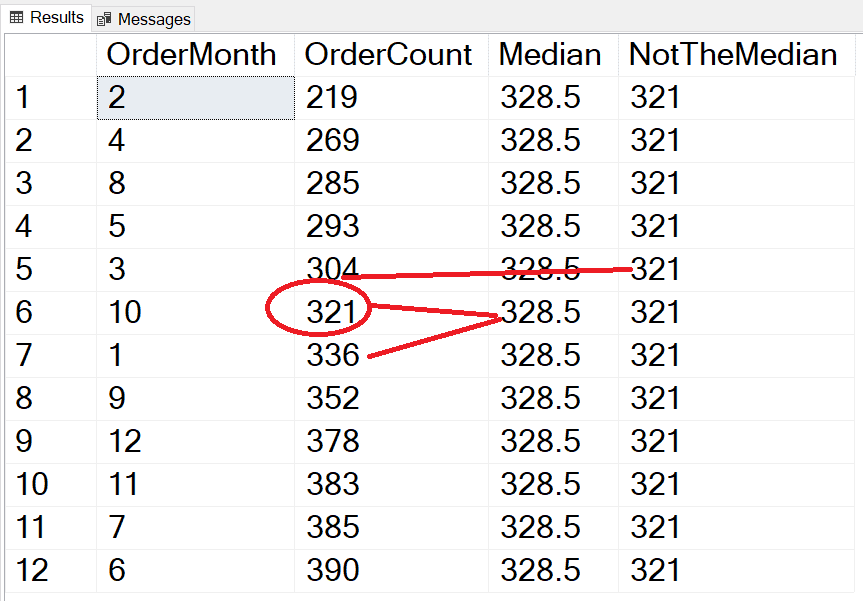Click OrderCount cell showing 336

(x=333, y=355)
